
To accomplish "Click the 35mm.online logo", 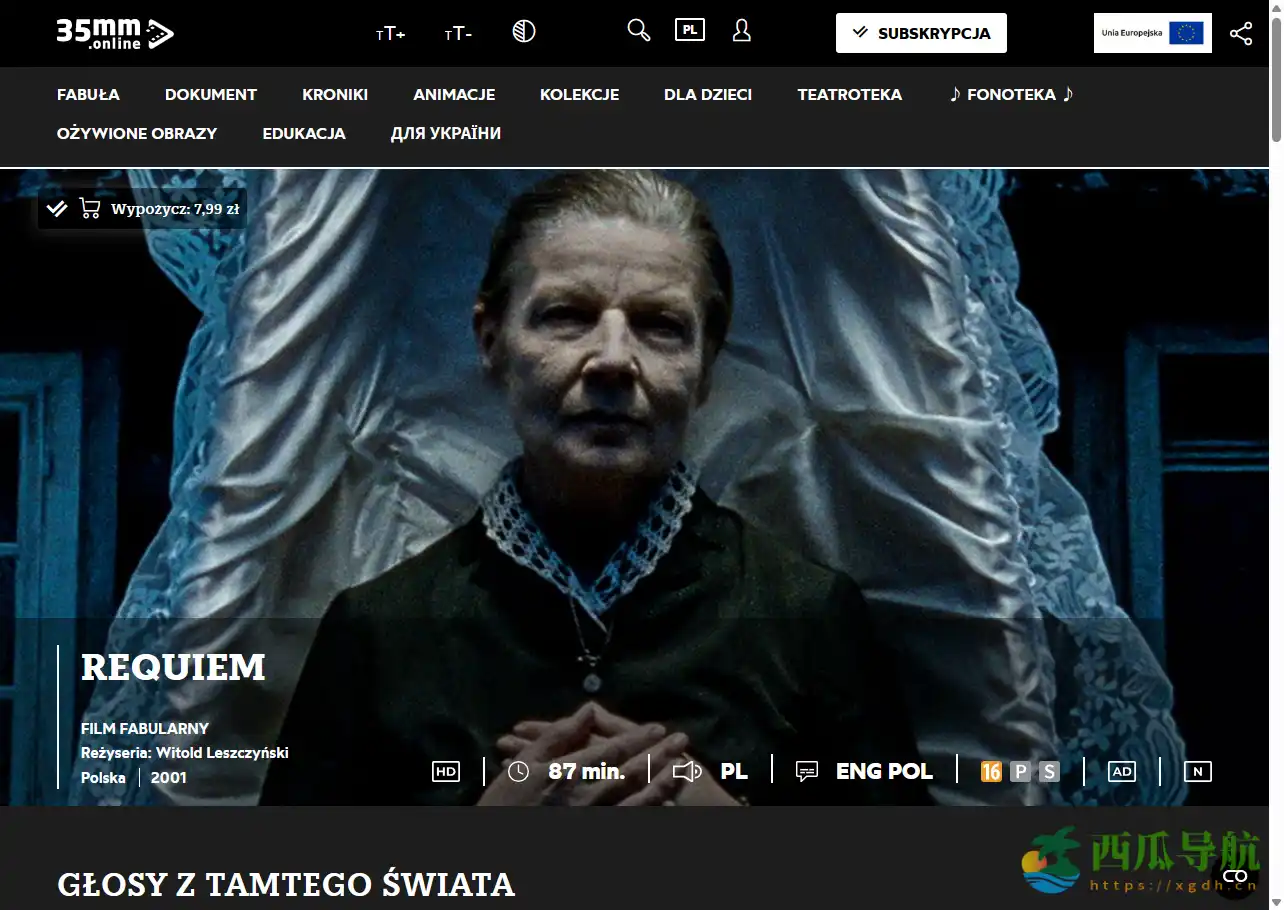I will [114, 33].
